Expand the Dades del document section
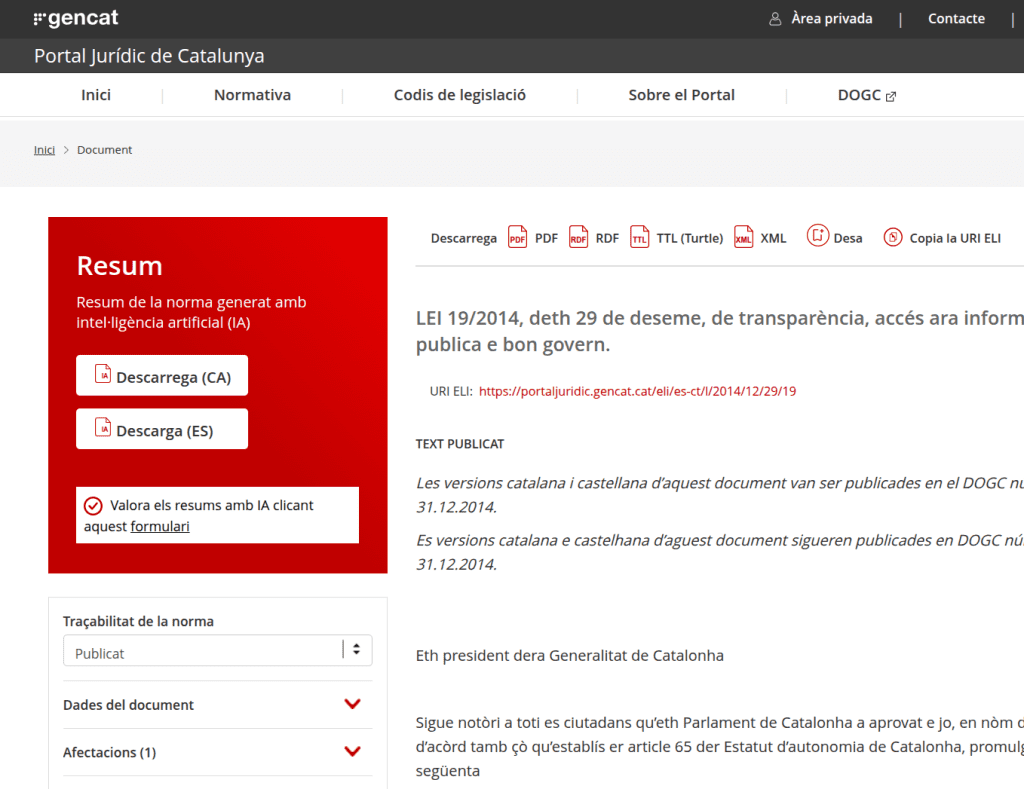Image resolution: width=1024 pixels, height=789 pixels. pyautogui.click(x=352, y=704)
